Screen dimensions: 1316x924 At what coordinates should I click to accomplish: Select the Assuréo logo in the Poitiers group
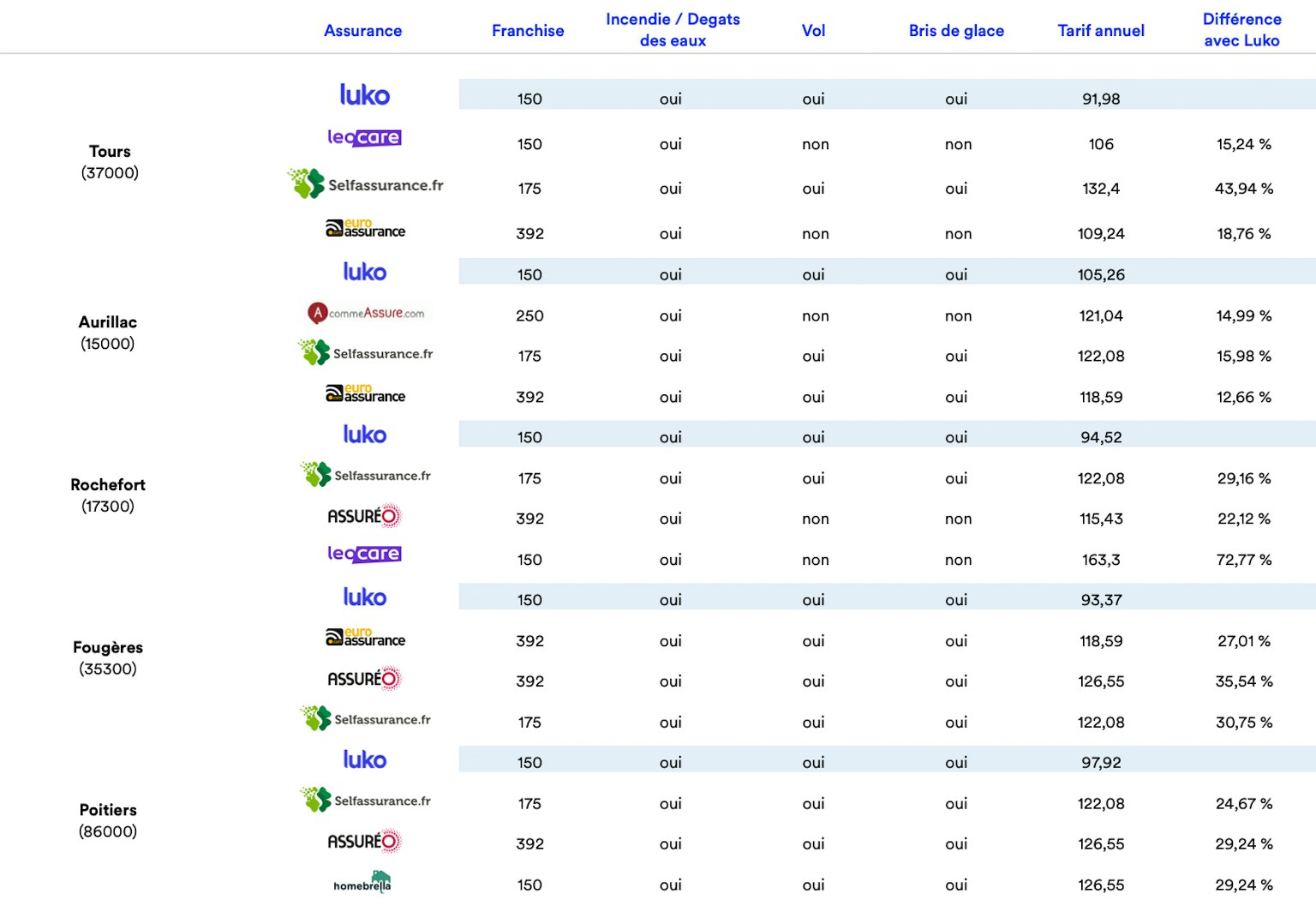coord(364,842)
